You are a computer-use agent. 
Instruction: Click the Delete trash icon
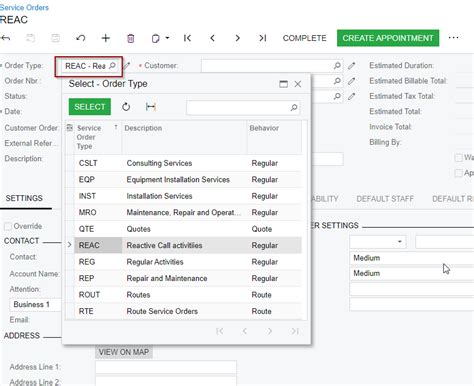click(131, 38)
